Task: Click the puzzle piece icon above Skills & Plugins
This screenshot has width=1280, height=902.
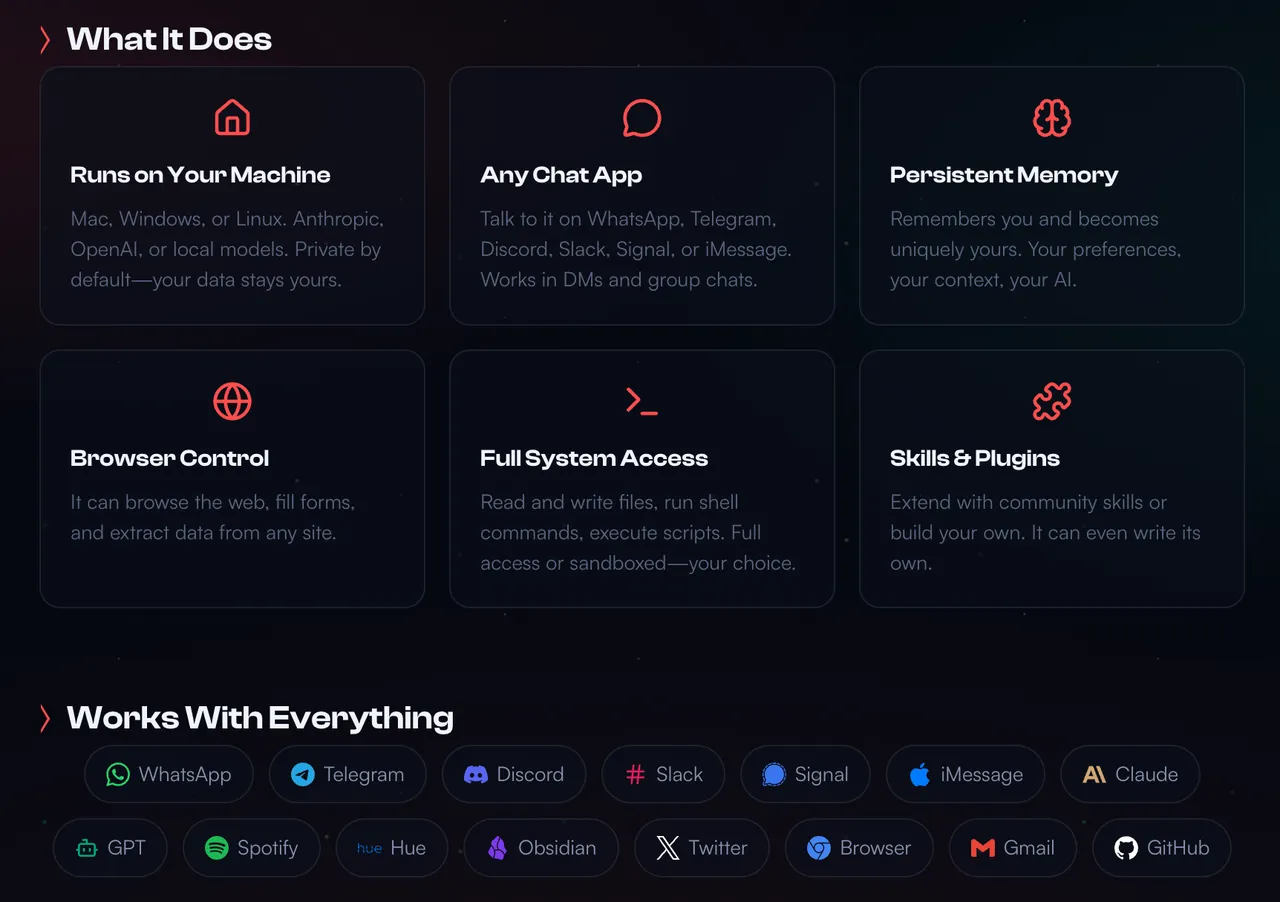Action: [1052, 401]
